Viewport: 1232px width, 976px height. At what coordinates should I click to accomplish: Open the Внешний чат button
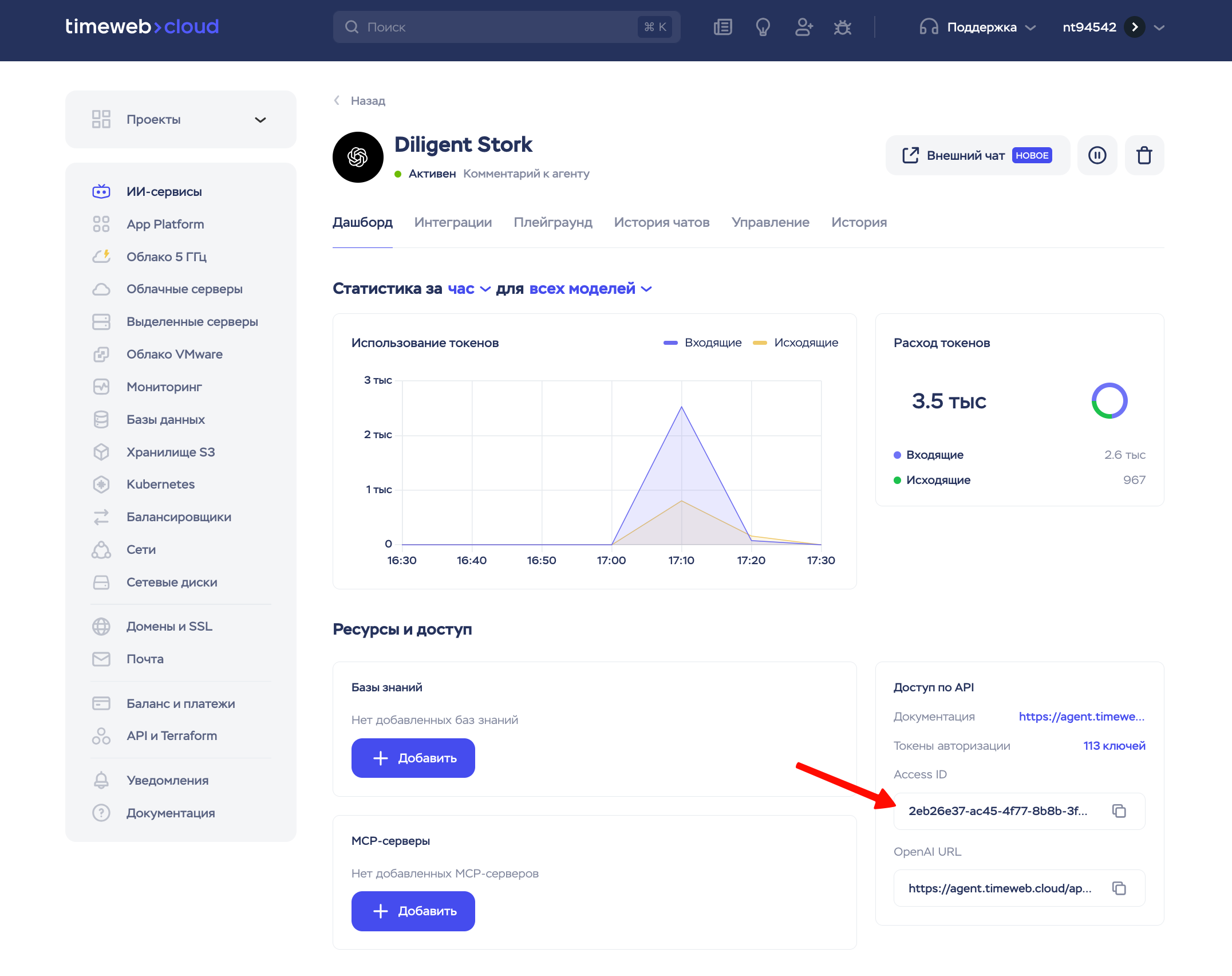978,155
